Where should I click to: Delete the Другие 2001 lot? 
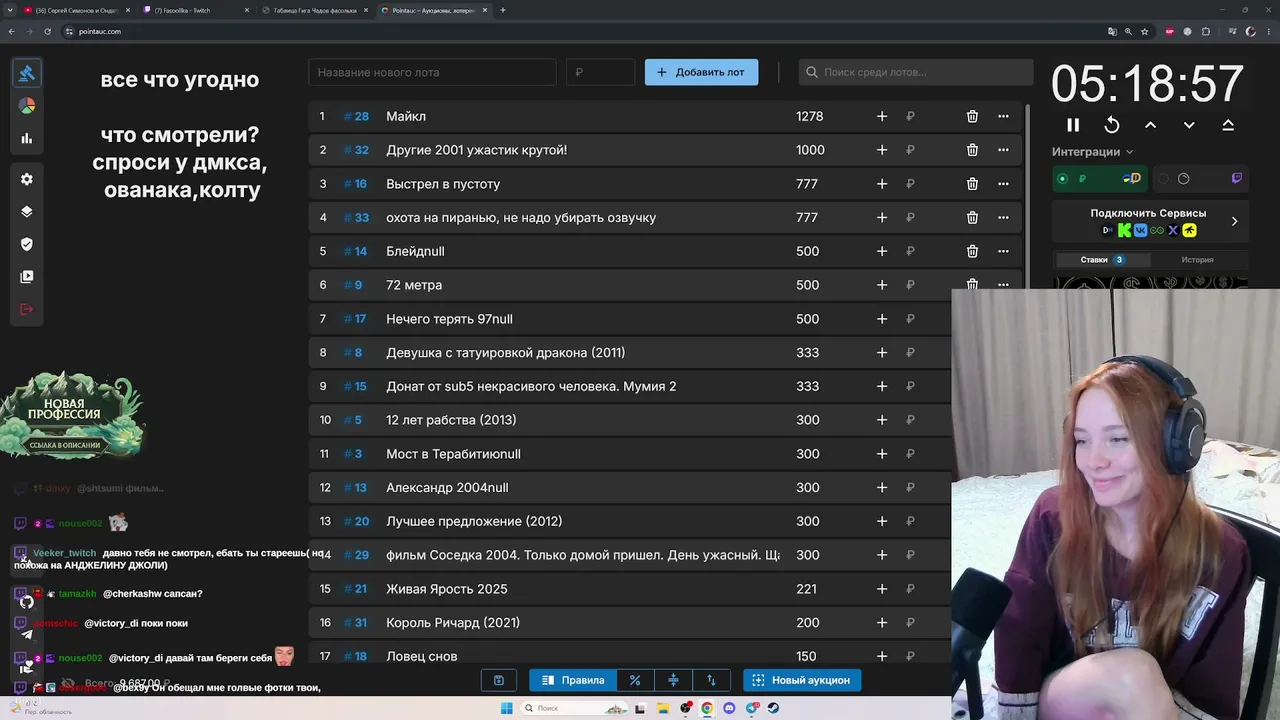click(972, 150)
